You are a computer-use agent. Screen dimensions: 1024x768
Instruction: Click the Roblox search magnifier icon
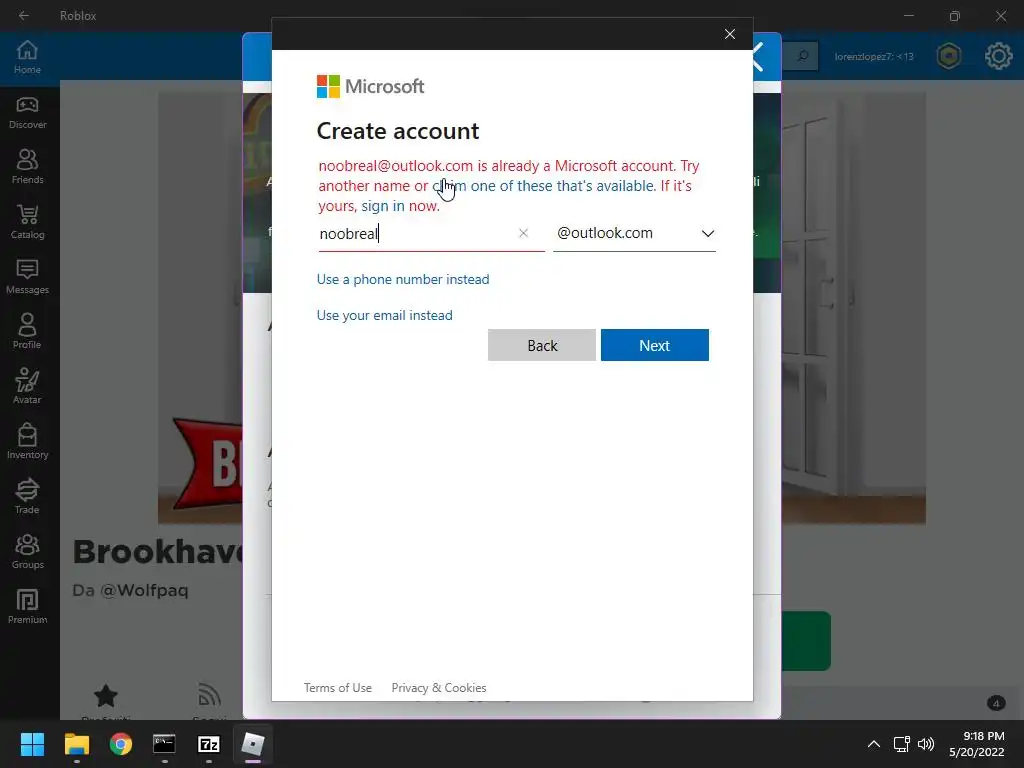pyautogui.click(x=803, y=56)
